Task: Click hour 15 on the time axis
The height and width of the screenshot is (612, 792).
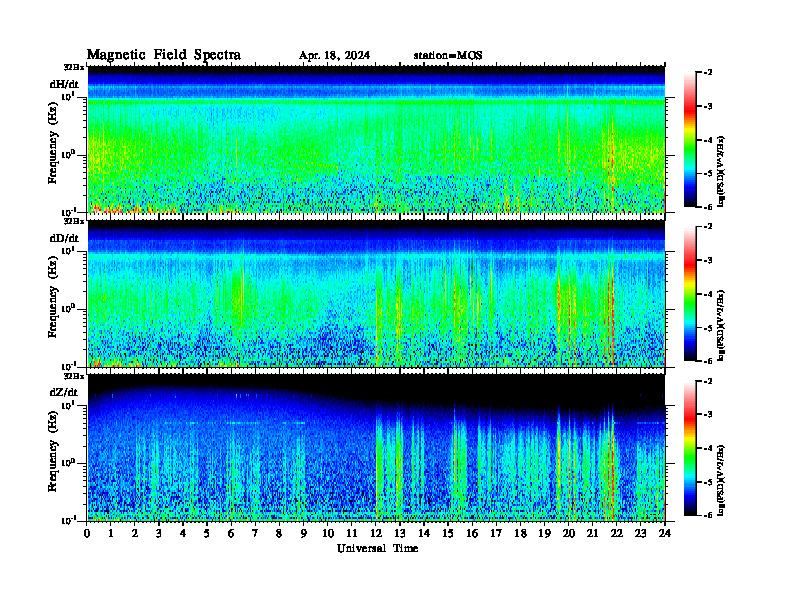Action: coord(448,533)
